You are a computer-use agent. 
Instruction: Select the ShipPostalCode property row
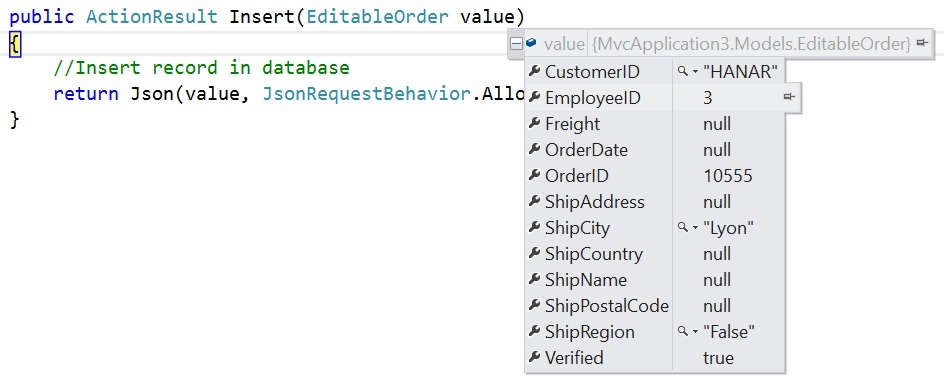click(x=656, y=306)
